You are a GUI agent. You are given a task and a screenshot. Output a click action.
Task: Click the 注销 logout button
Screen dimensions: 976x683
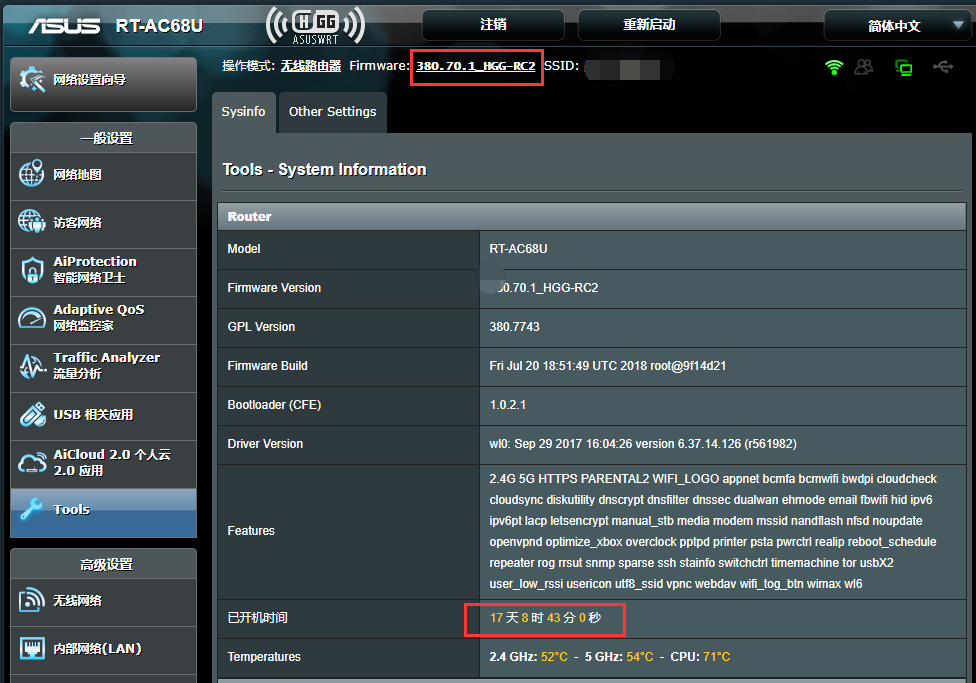[x=493, y=25]
